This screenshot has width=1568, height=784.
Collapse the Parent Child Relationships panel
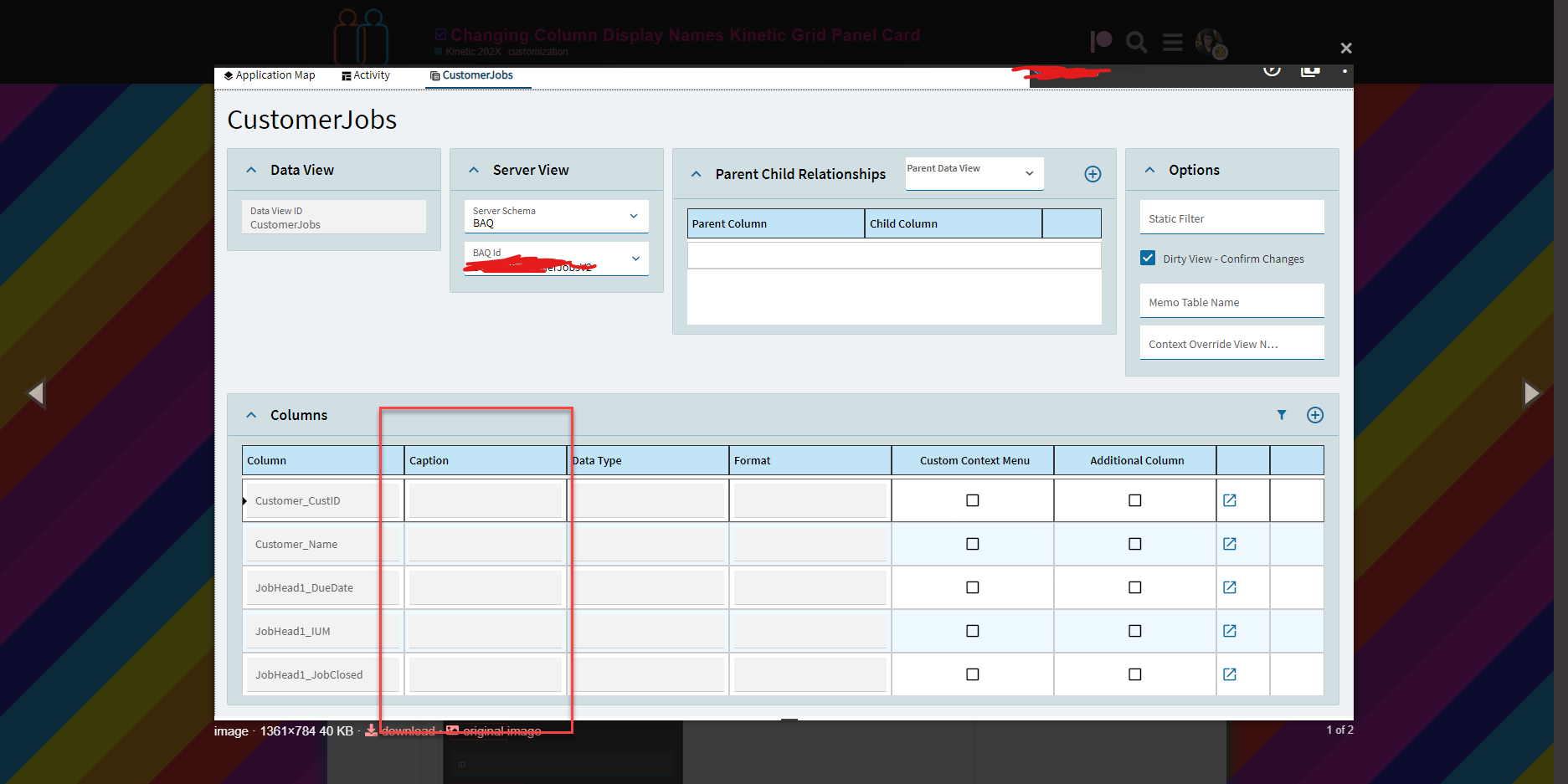(696, 174)
